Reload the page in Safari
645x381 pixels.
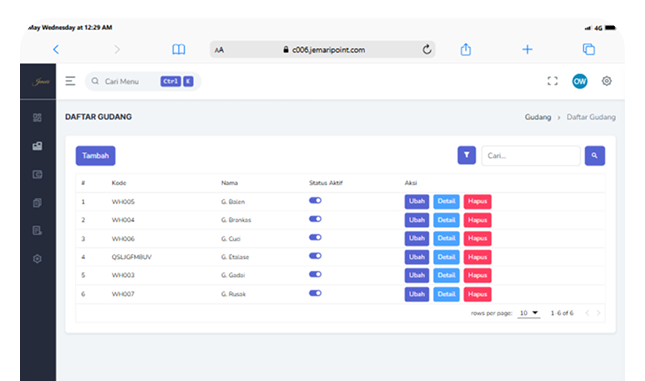(x=427, y=49)
